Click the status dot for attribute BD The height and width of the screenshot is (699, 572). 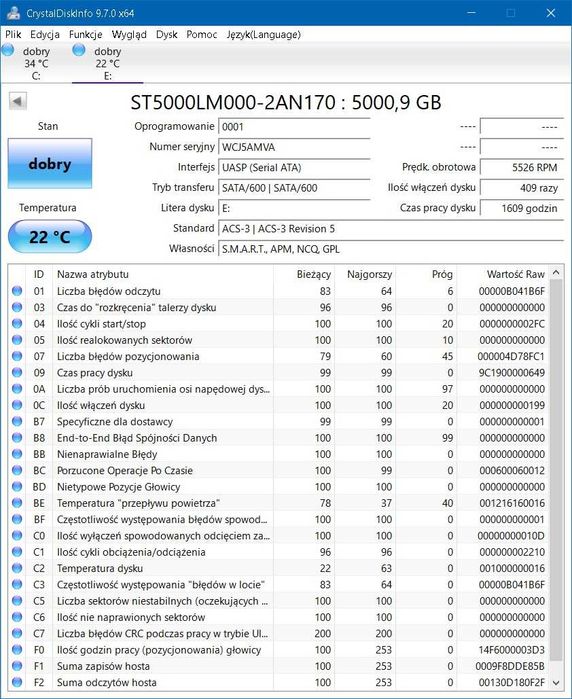[x=17, y=486]
